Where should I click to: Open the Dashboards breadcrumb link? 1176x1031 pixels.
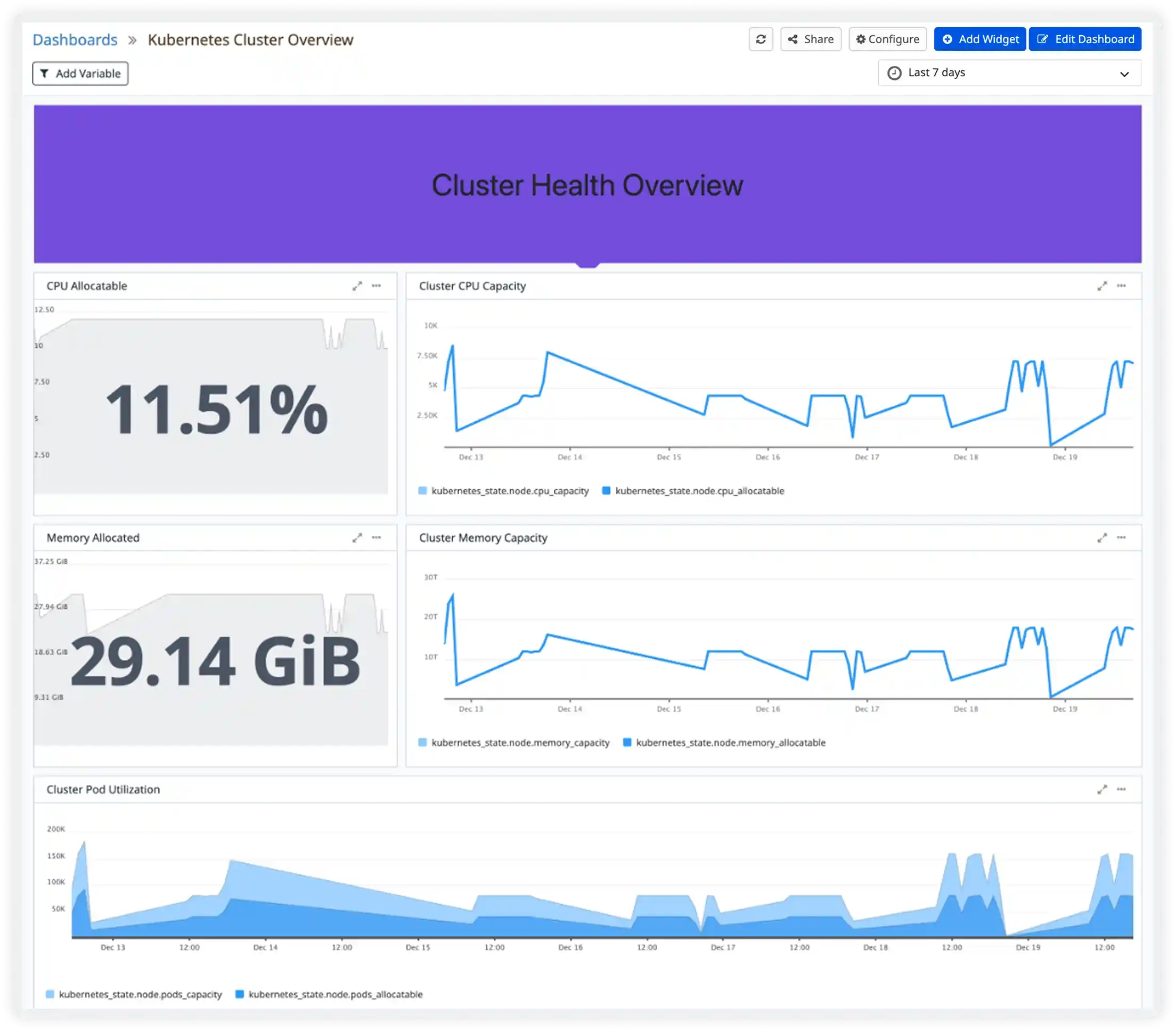point(75,39)
